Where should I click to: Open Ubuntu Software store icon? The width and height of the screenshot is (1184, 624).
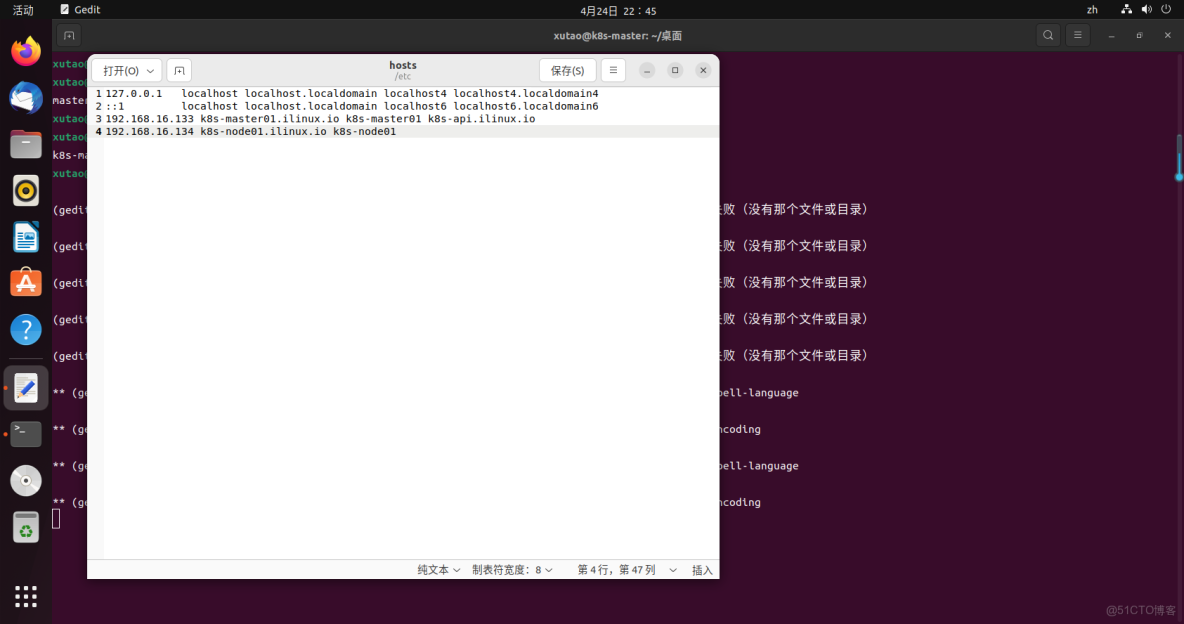[x=26, y=283]
